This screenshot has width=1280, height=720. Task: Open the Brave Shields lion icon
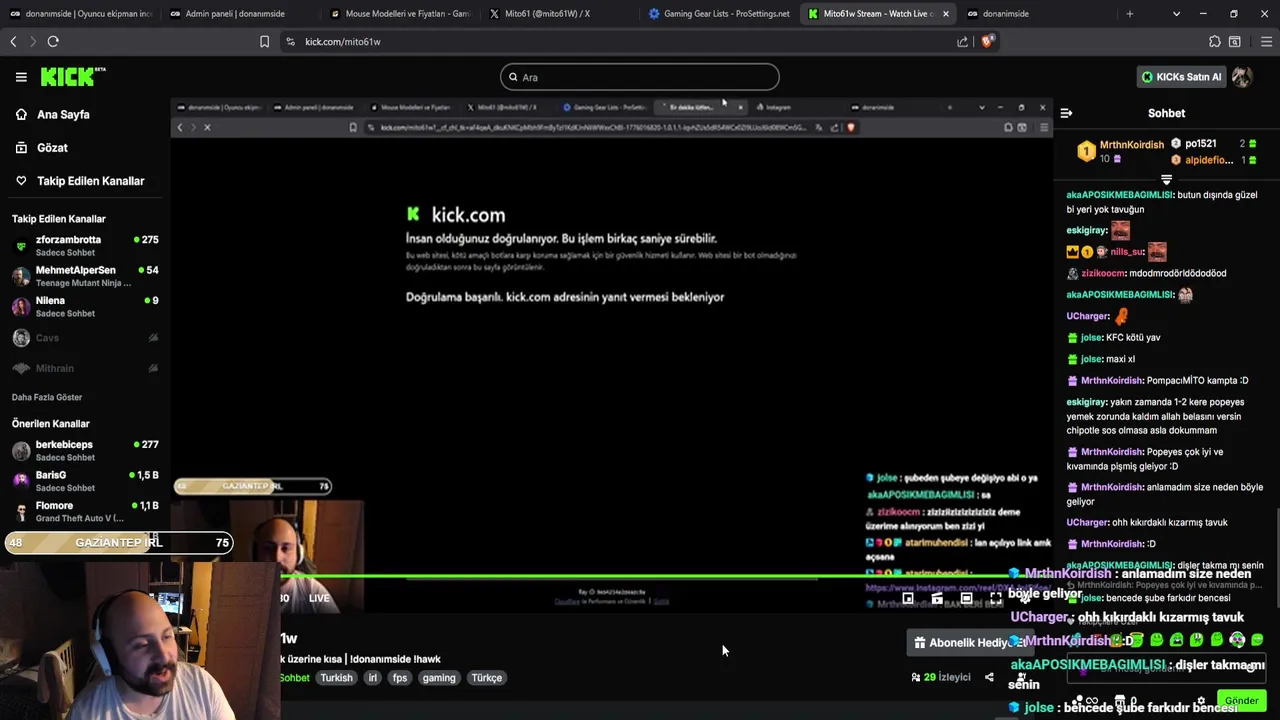(x=987, y=41)
